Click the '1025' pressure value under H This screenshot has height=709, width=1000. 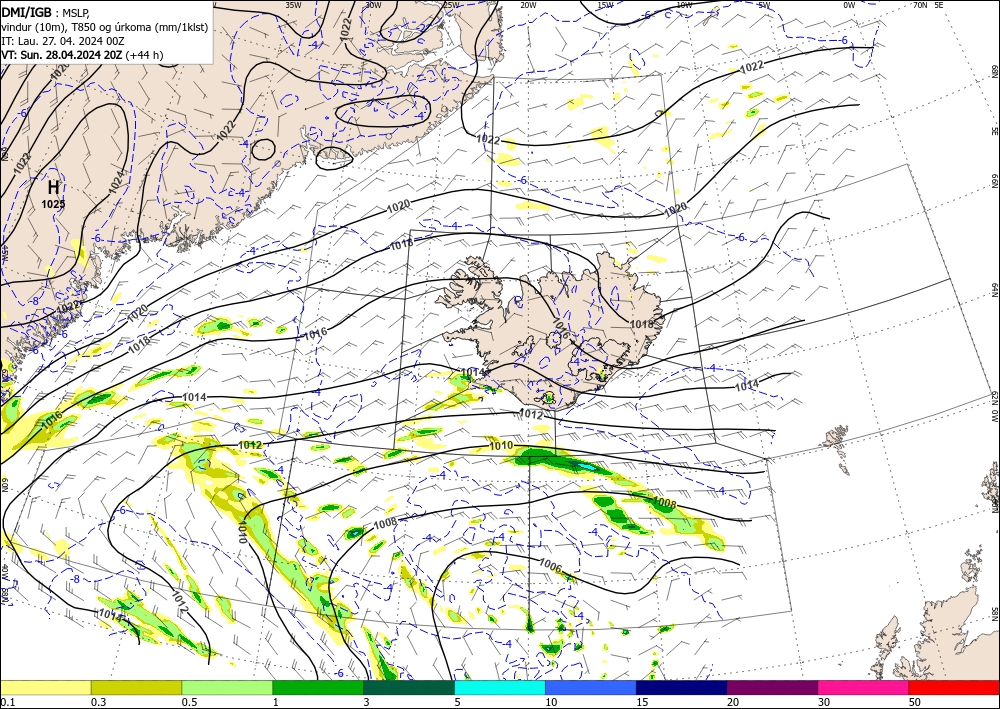pyautogui.click(x=54, y=205)
